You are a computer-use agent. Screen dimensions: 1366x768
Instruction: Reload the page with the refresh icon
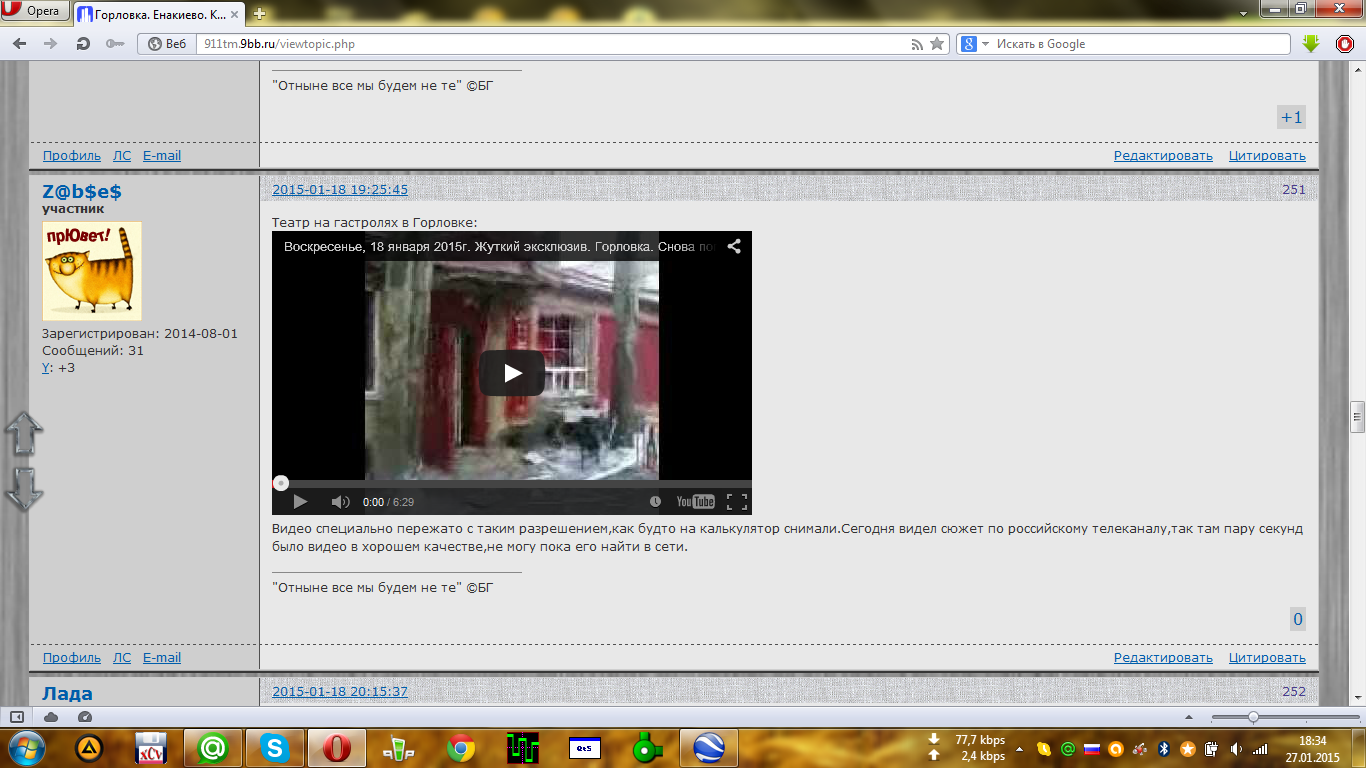(x=83, y=44)
